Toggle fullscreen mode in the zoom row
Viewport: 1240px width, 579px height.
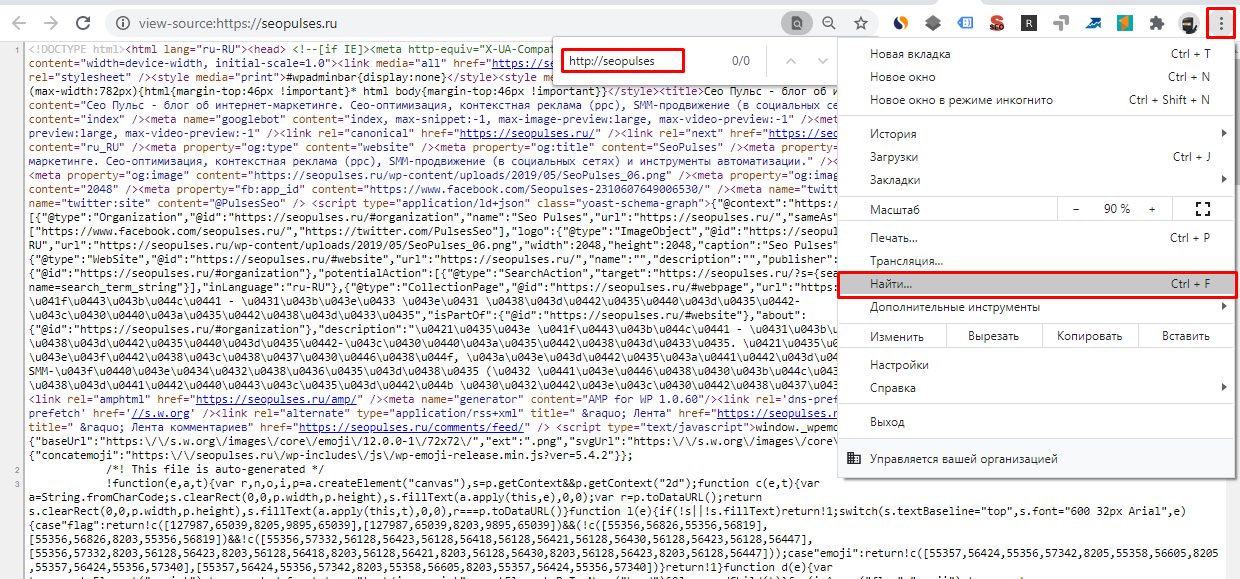tap(1203, 209)
